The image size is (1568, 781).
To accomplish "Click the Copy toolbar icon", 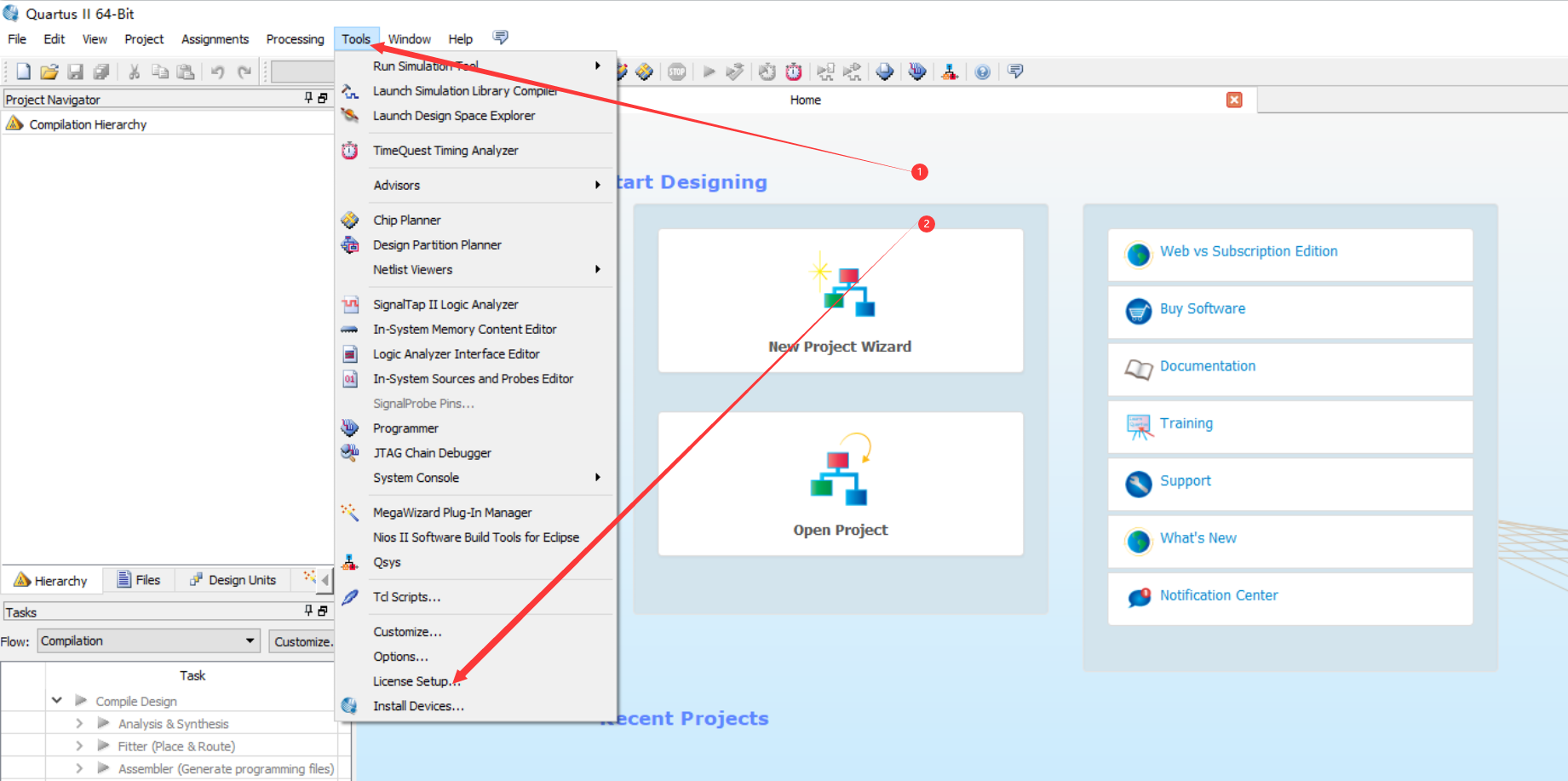I will click(x=159, y=72).
